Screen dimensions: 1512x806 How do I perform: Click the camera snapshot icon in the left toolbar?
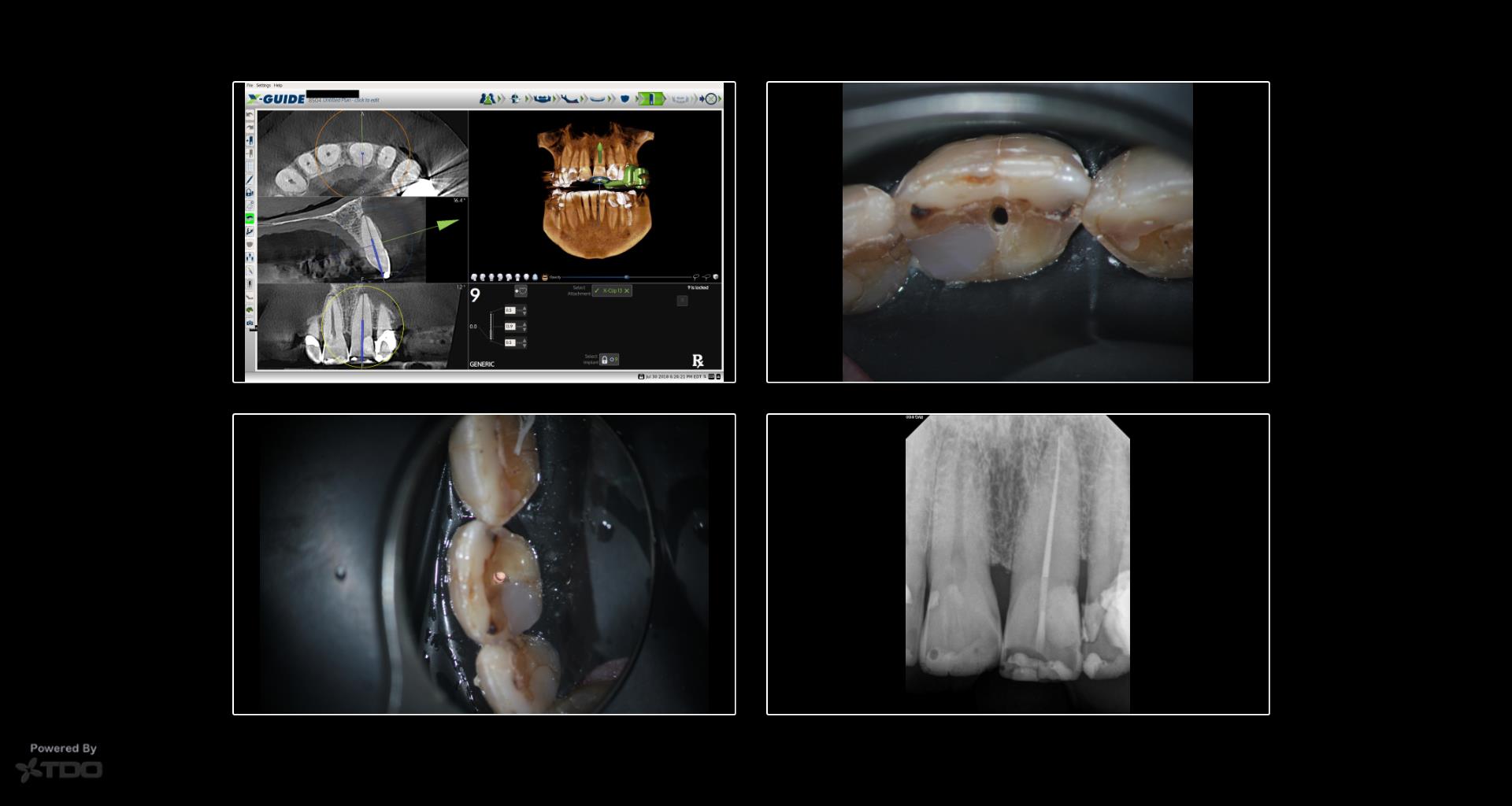tap(250, 323)
